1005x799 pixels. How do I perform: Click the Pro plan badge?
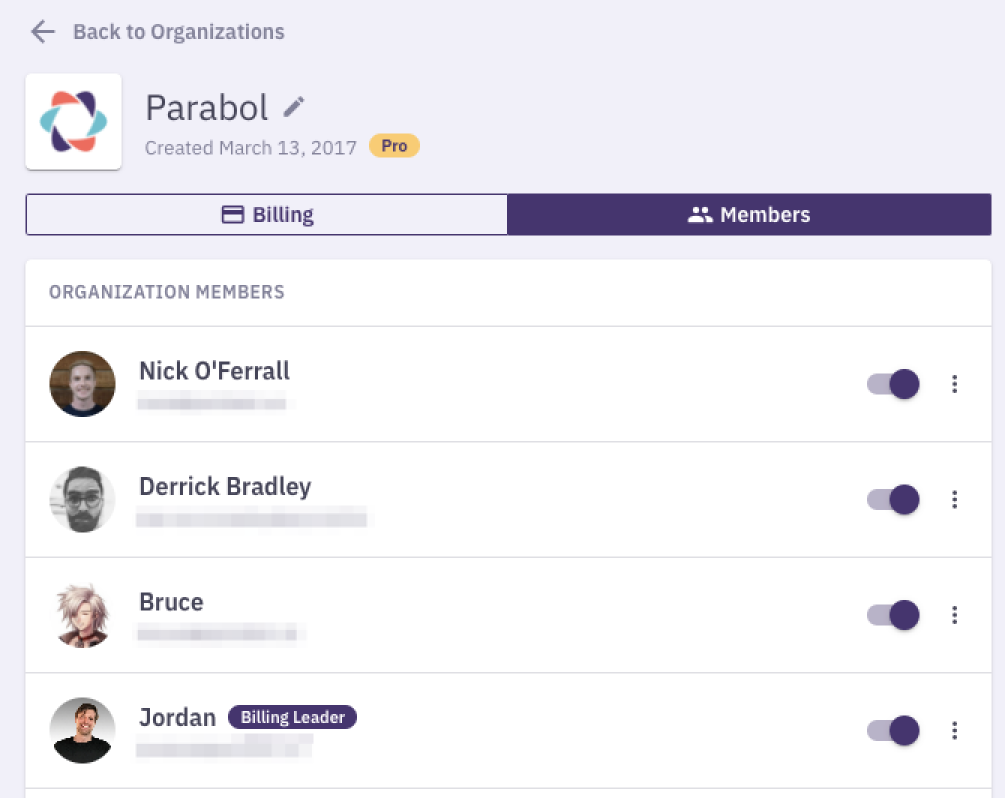coord(394,146)
